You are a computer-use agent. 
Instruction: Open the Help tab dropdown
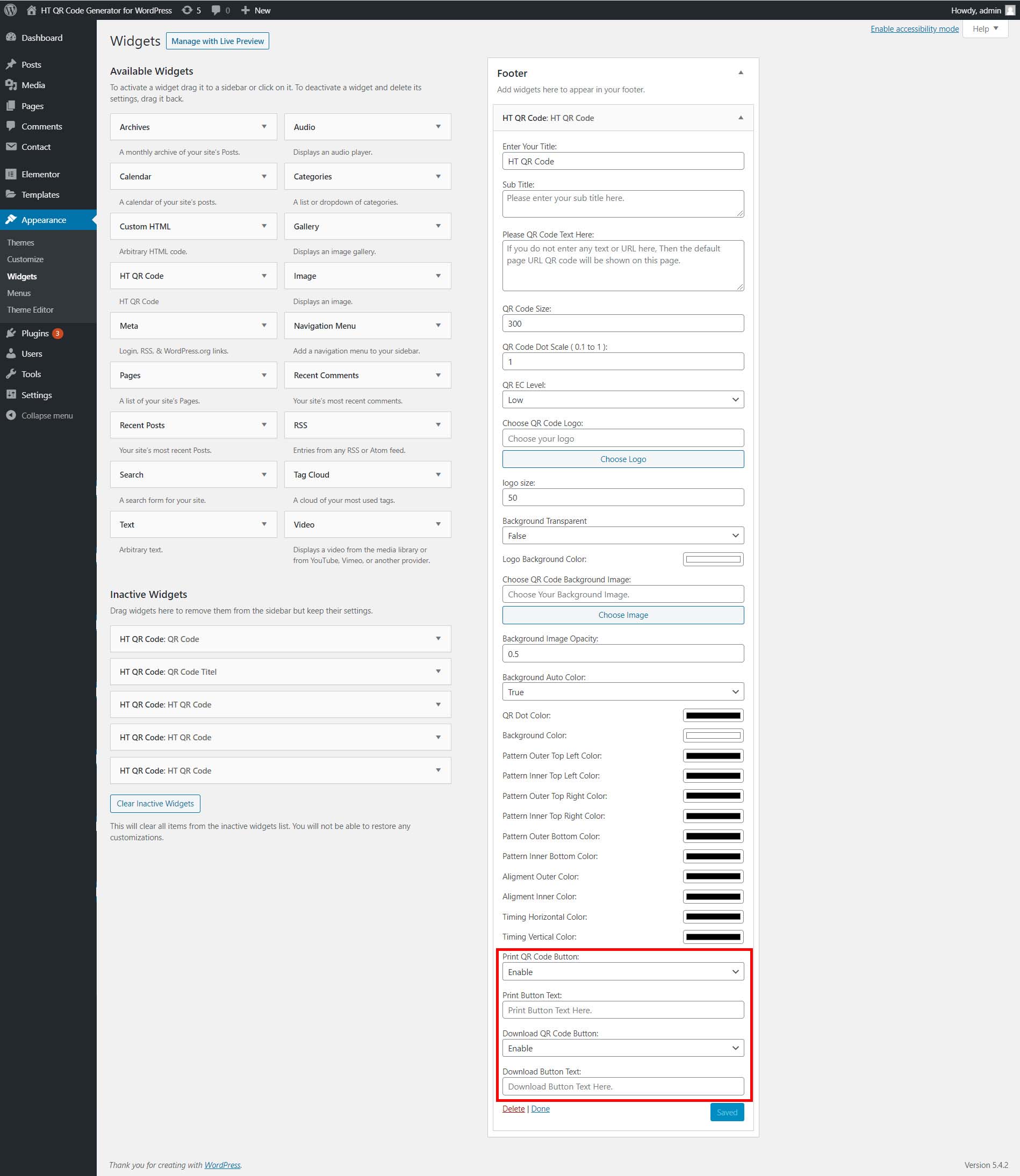pyautogui.click(x=985, y=28)
